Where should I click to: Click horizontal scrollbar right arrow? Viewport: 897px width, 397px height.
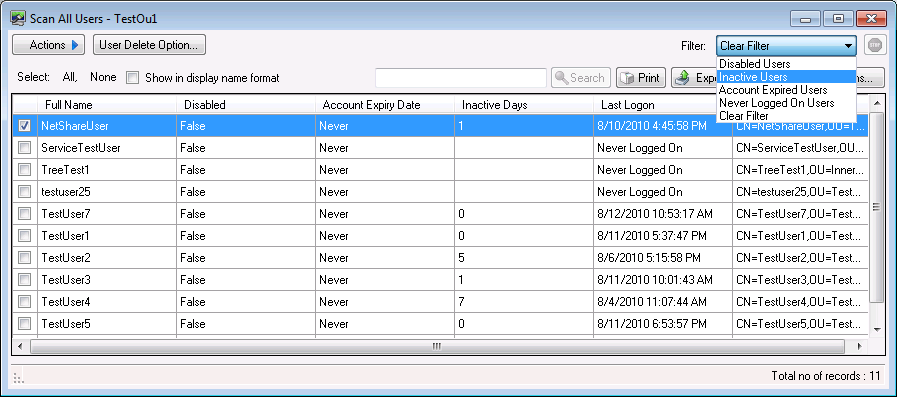click(x=859, y=346)
